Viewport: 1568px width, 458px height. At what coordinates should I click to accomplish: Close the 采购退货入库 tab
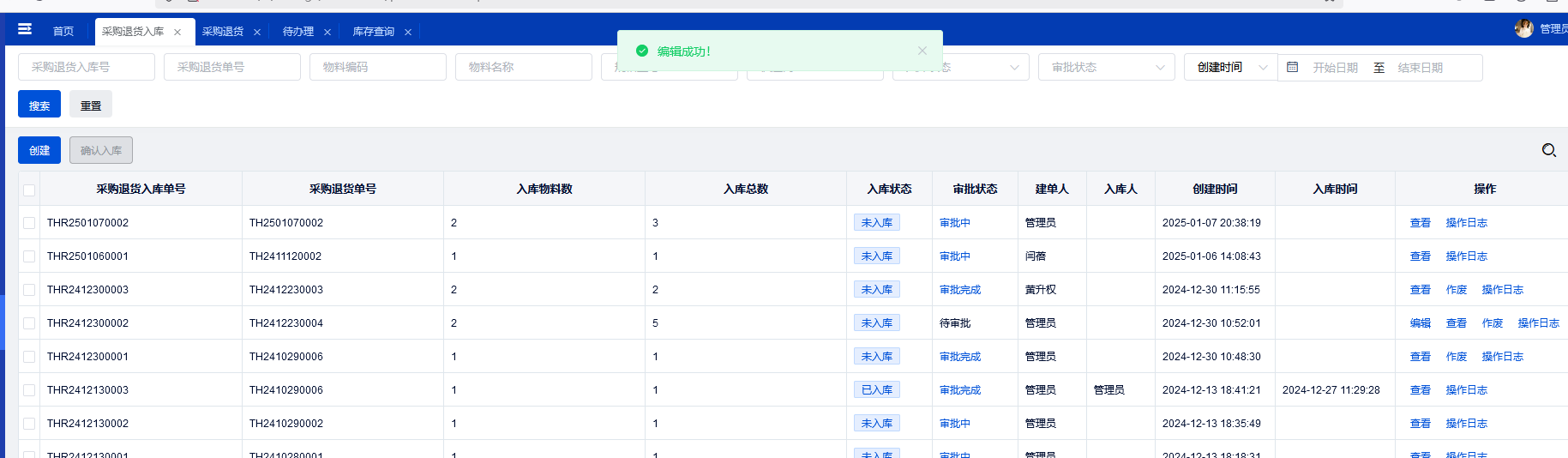coord(177,33)
